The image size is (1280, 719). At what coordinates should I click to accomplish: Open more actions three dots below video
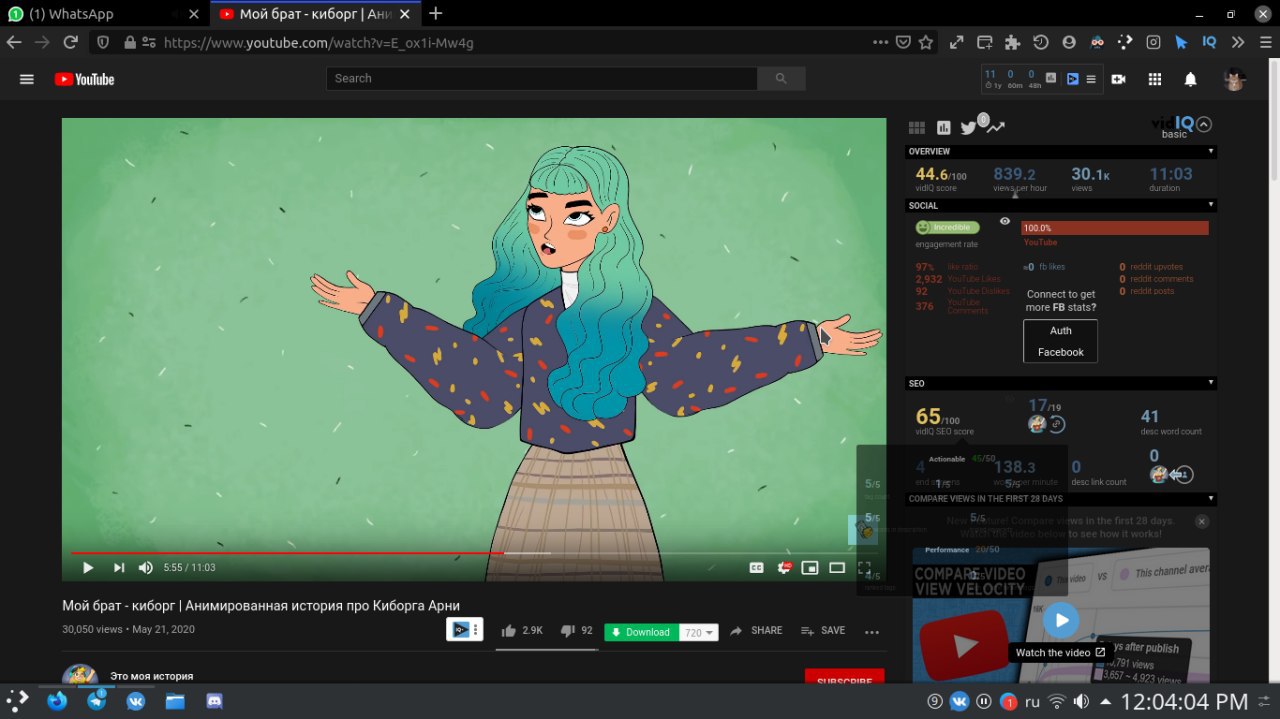[872, 632]
